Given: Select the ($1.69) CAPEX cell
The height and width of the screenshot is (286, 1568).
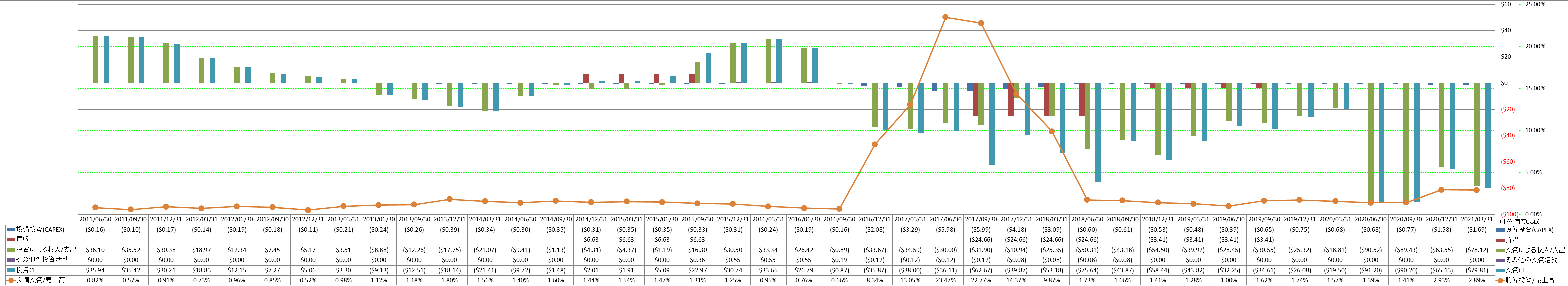Looking at the screenshot, I should click(1477, 230).
